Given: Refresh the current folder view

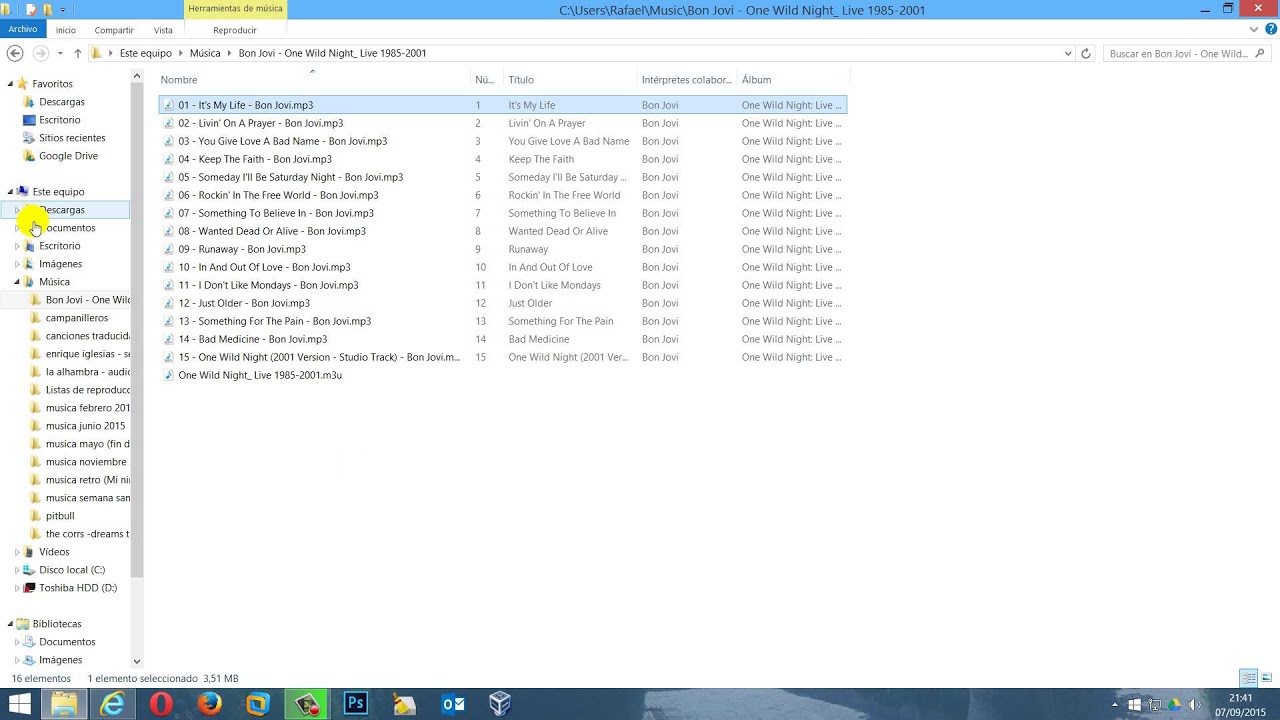Looking at the screenshot, I should pyautogui.click(x=1086, y=53).
